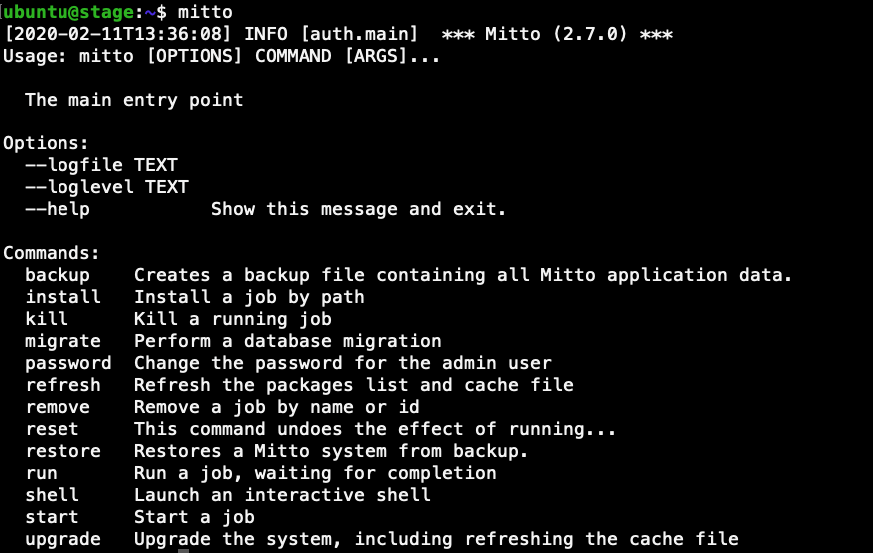Click the shell command name
873x553 pixels.
click(x=52, y=495)
